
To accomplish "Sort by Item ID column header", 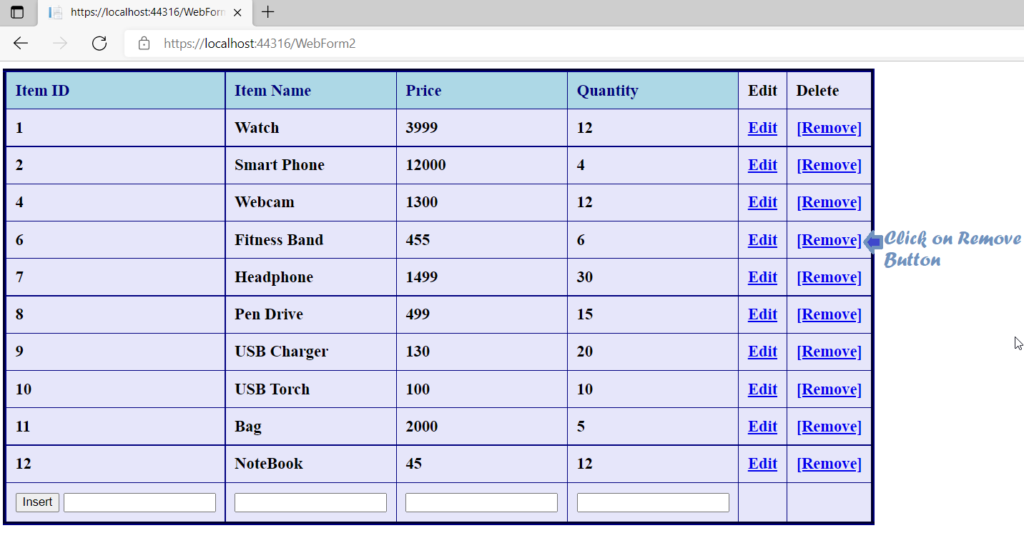I will tap(42, 90).
